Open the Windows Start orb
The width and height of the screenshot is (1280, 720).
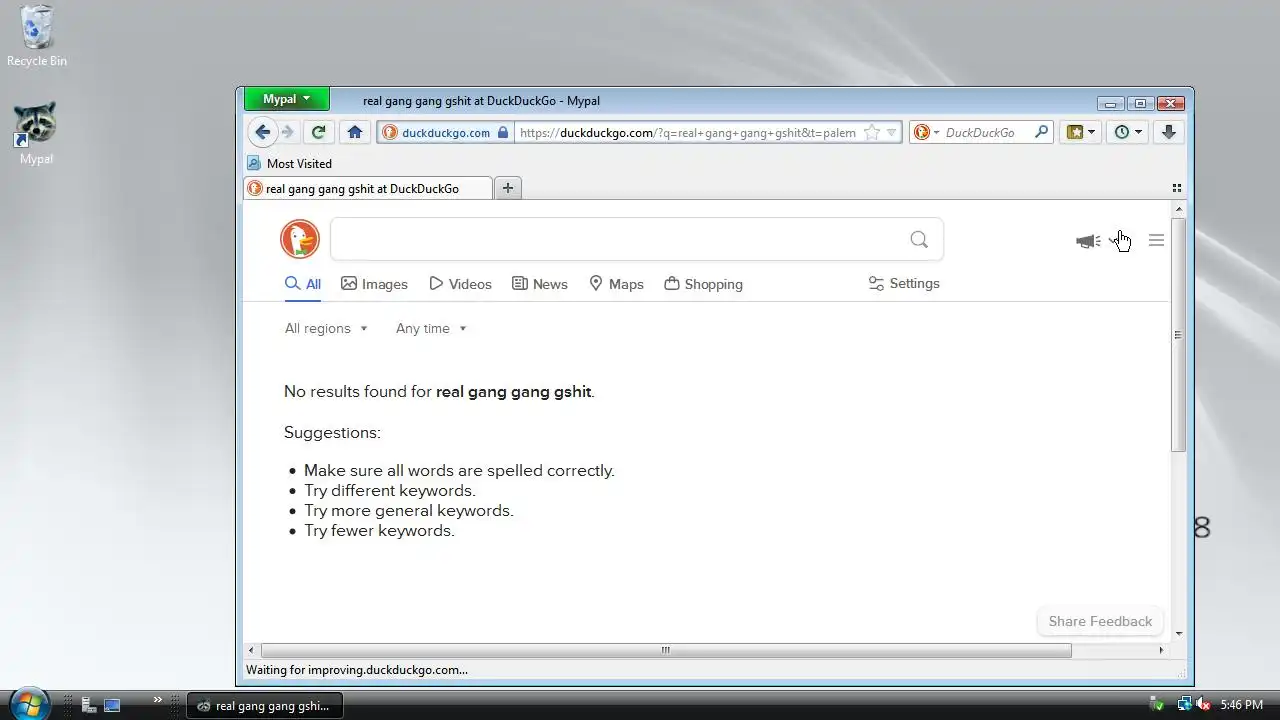pyautogui.click(x=28, y=703)
